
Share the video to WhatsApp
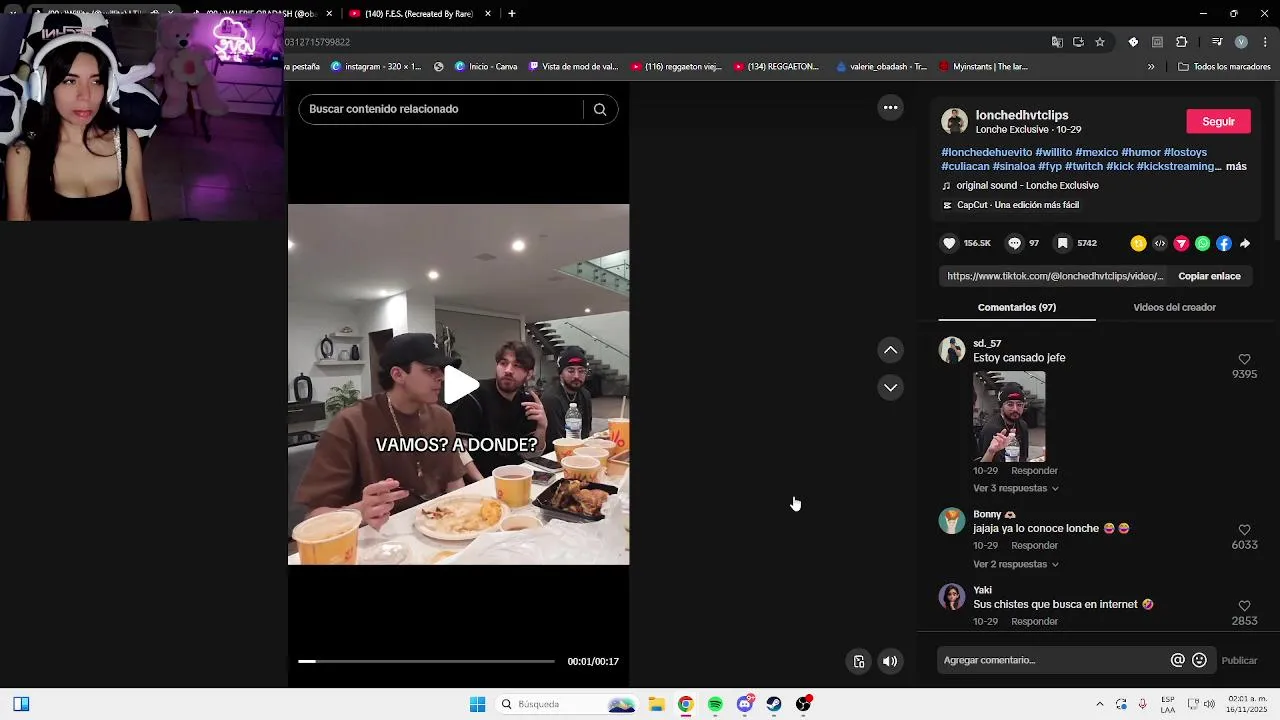(x=1202, y=243)
